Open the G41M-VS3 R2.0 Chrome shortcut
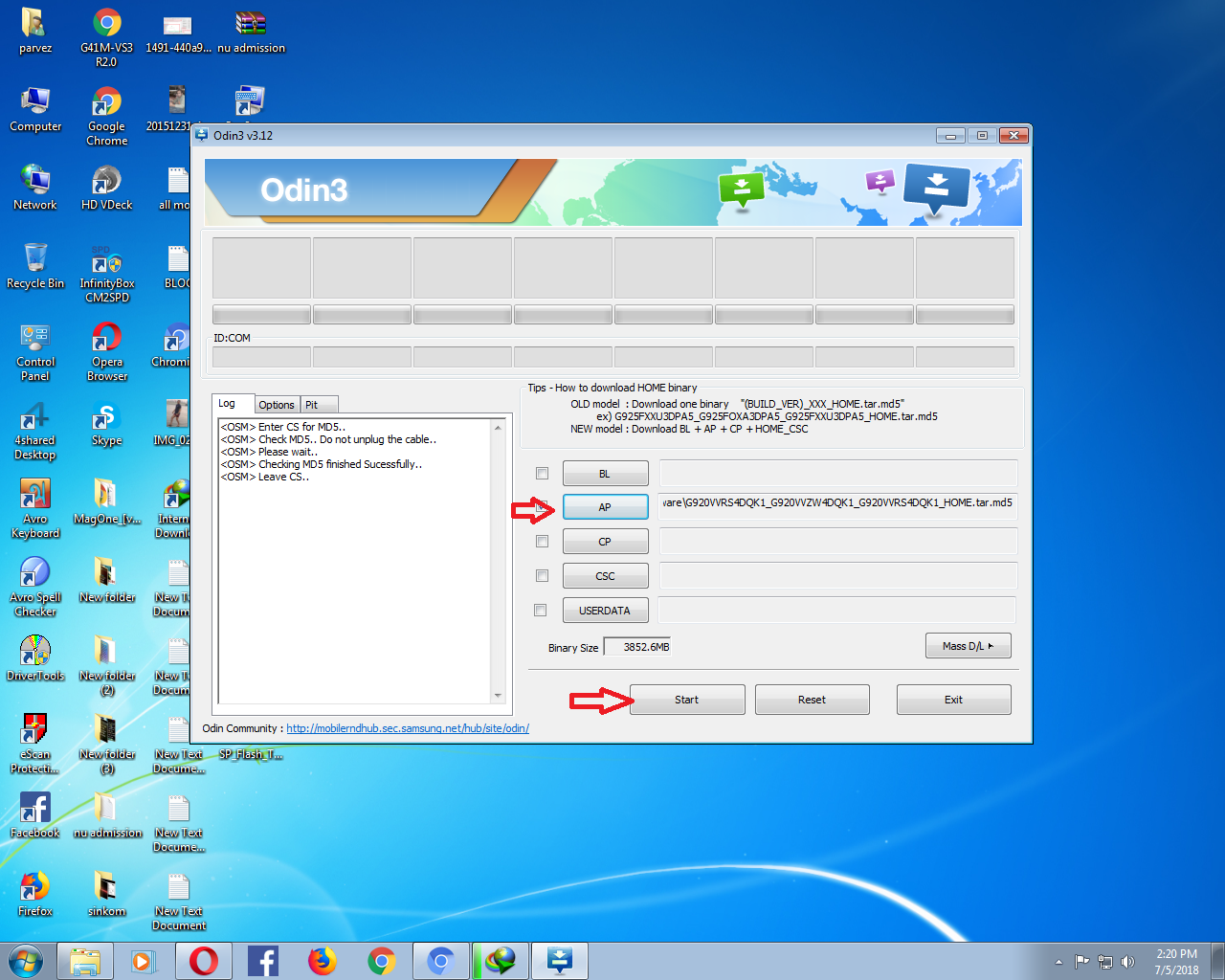The width and height of the screenshot is (1225, 980). tap(106, 37)
